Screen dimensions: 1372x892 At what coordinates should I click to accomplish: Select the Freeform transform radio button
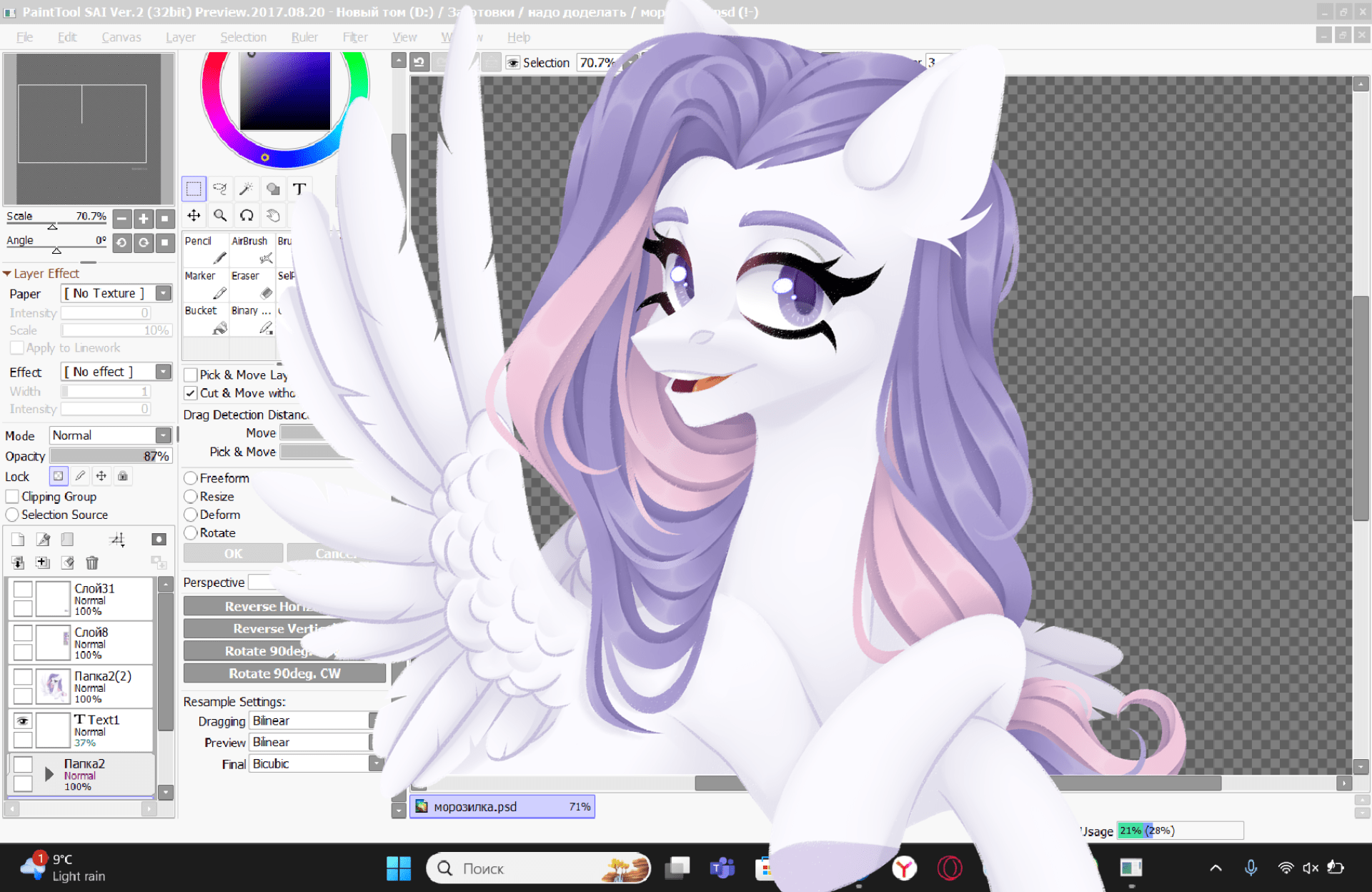[x=191, y=478]
